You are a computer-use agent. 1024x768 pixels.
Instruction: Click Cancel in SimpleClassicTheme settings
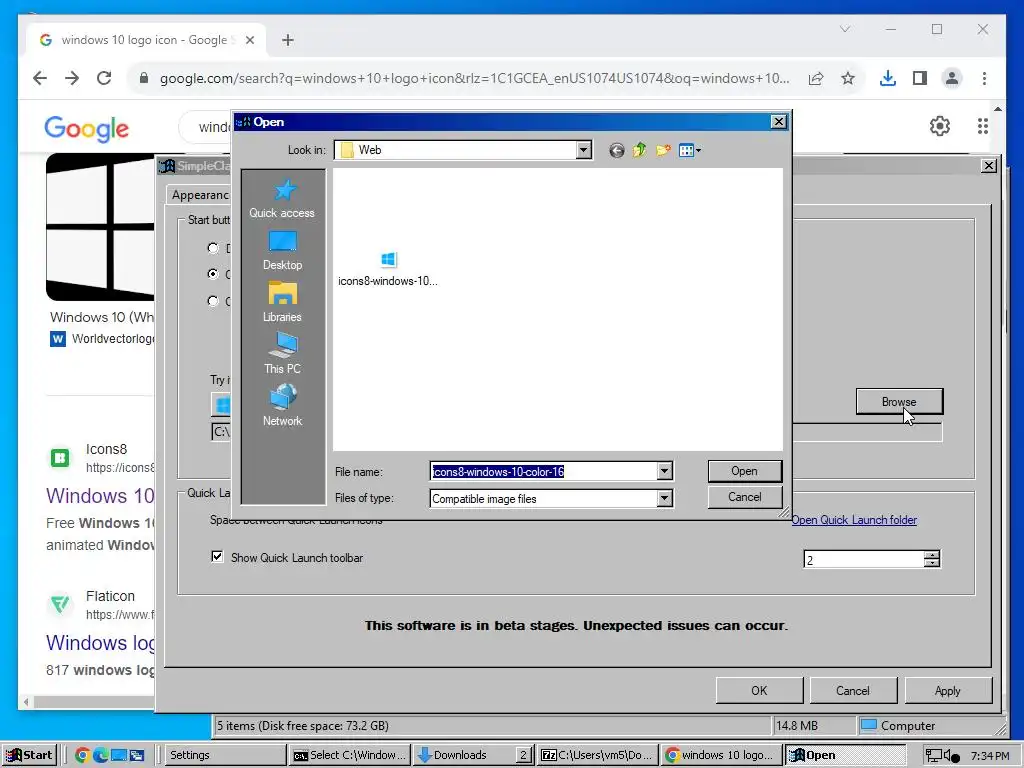click(x=853, y=690)
